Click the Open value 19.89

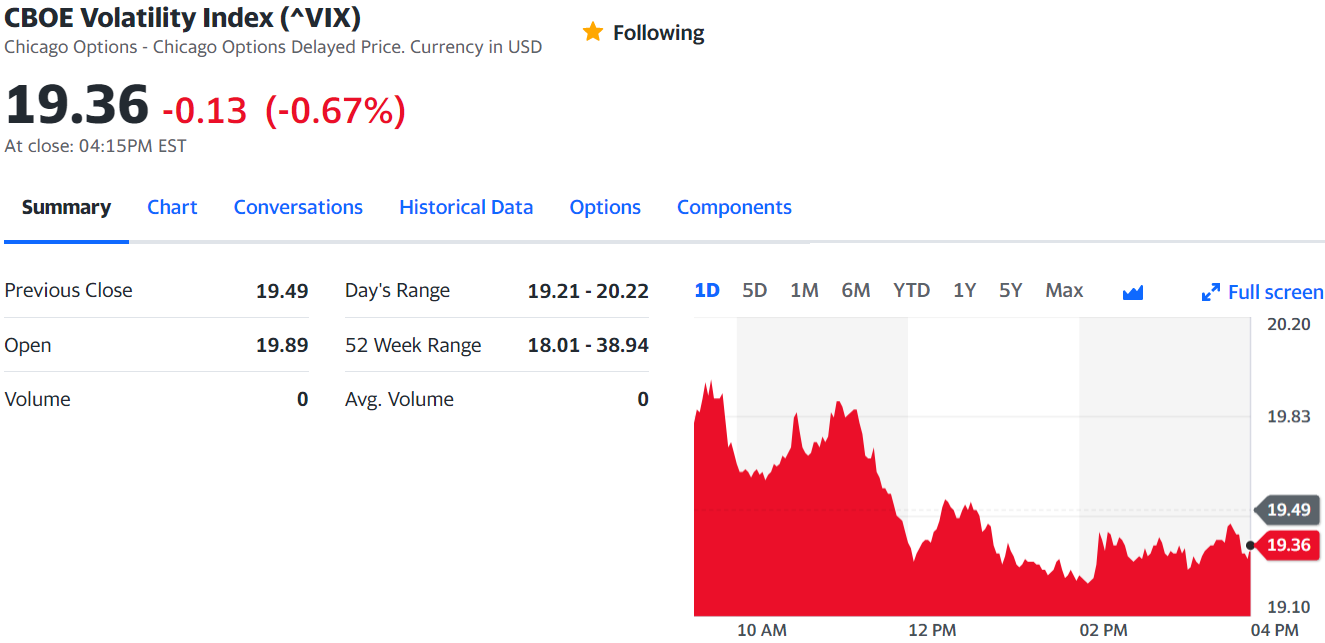282,345
